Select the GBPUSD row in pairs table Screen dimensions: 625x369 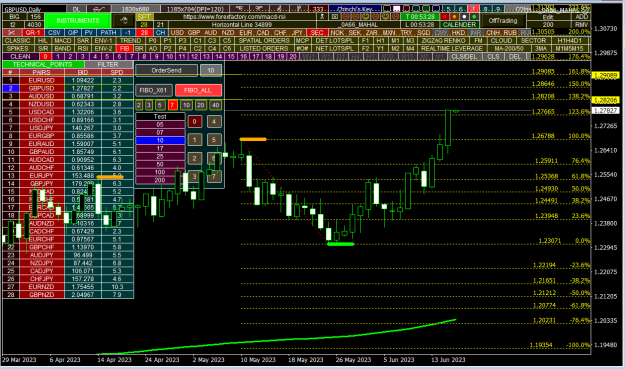68,88
